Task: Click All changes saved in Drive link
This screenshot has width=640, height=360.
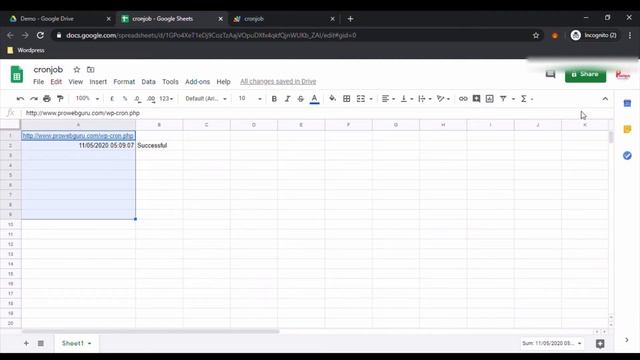Action: click(278, 82)
